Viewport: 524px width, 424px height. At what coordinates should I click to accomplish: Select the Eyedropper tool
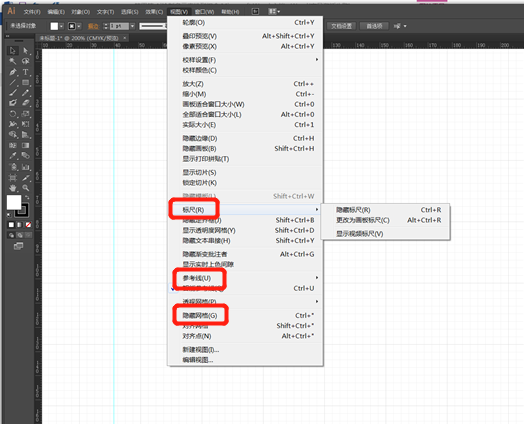(x=13, y=156)
